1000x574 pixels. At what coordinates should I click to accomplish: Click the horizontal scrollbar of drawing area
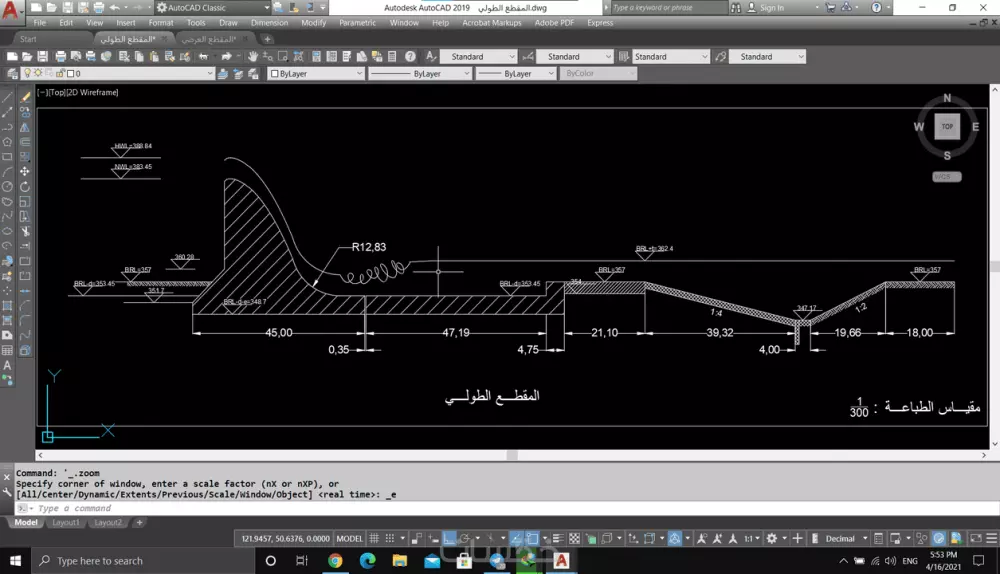pyautogui.click(x=512, y=455)
